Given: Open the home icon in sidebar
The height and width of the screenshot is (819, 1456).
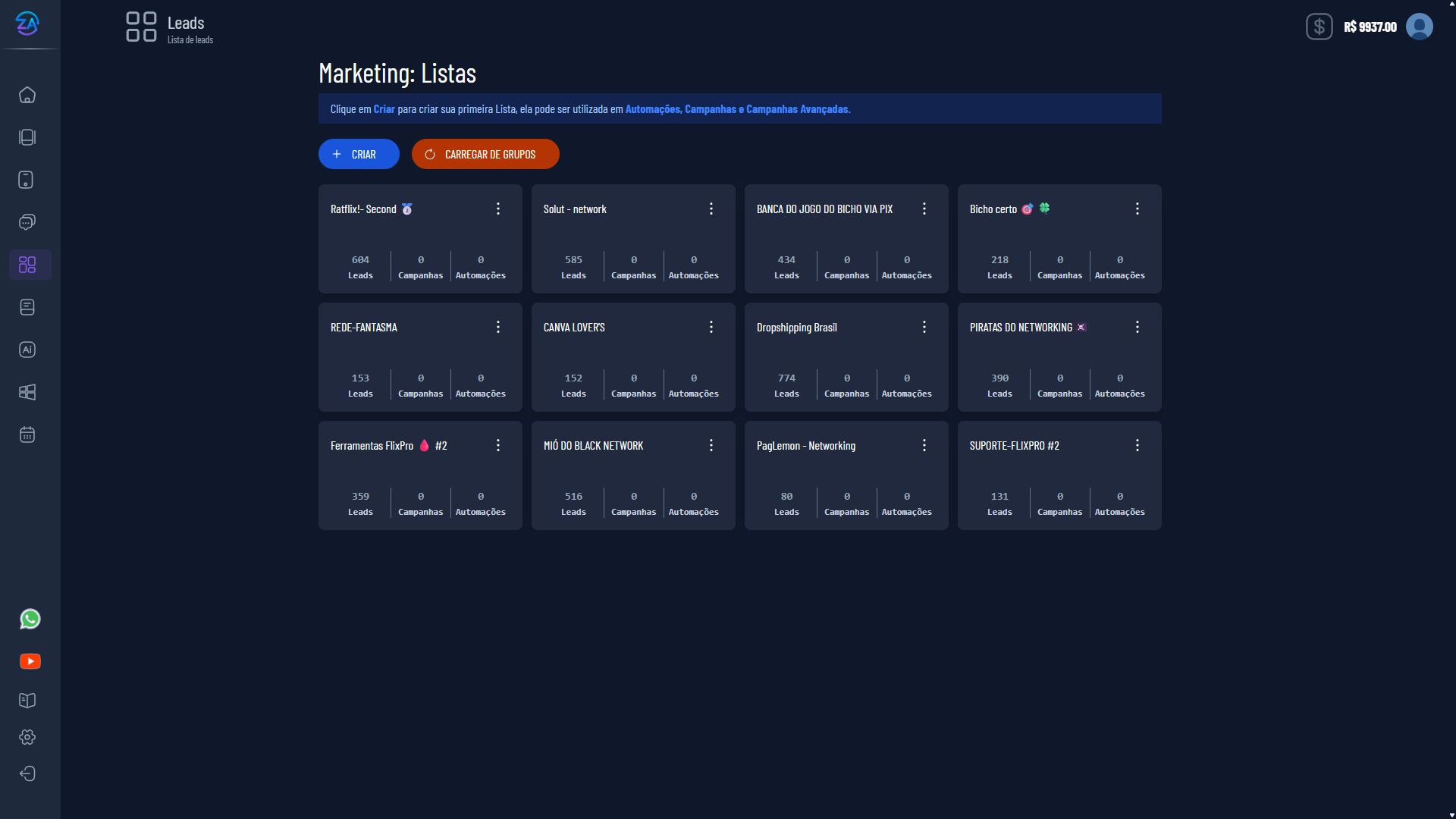Looking at the screenshot, I should 27,95.
